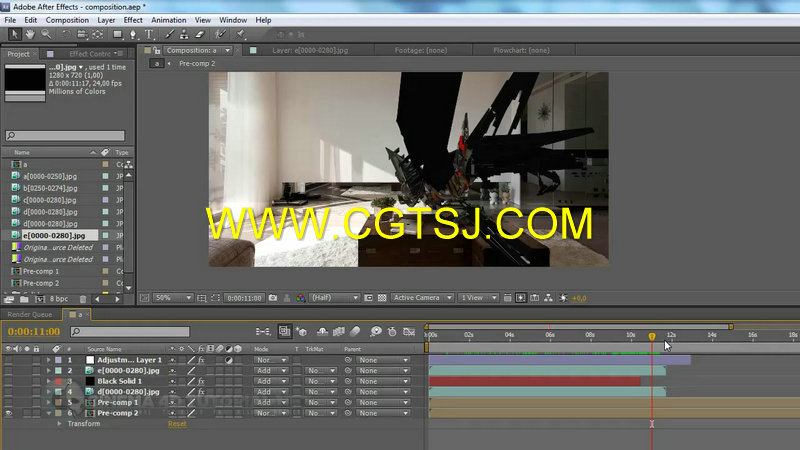Viewport: 800px width, 450px height.
Task: Select the Rectangle shape tool
Action: click(117, 34)
